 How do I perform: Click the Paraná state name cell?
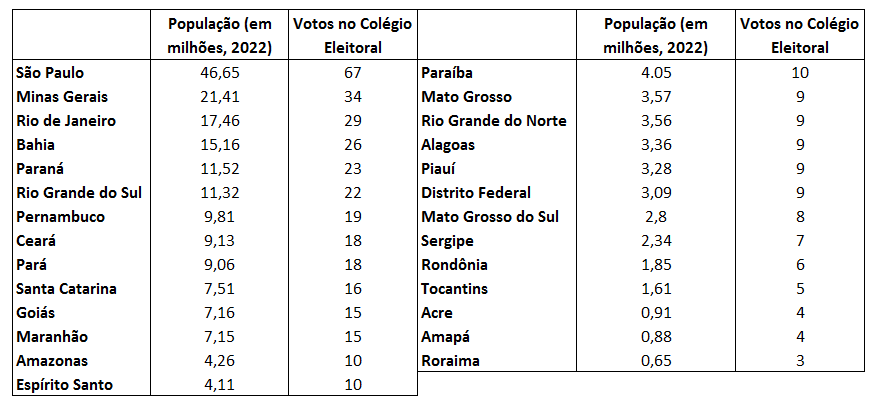[x=45, y=169]
